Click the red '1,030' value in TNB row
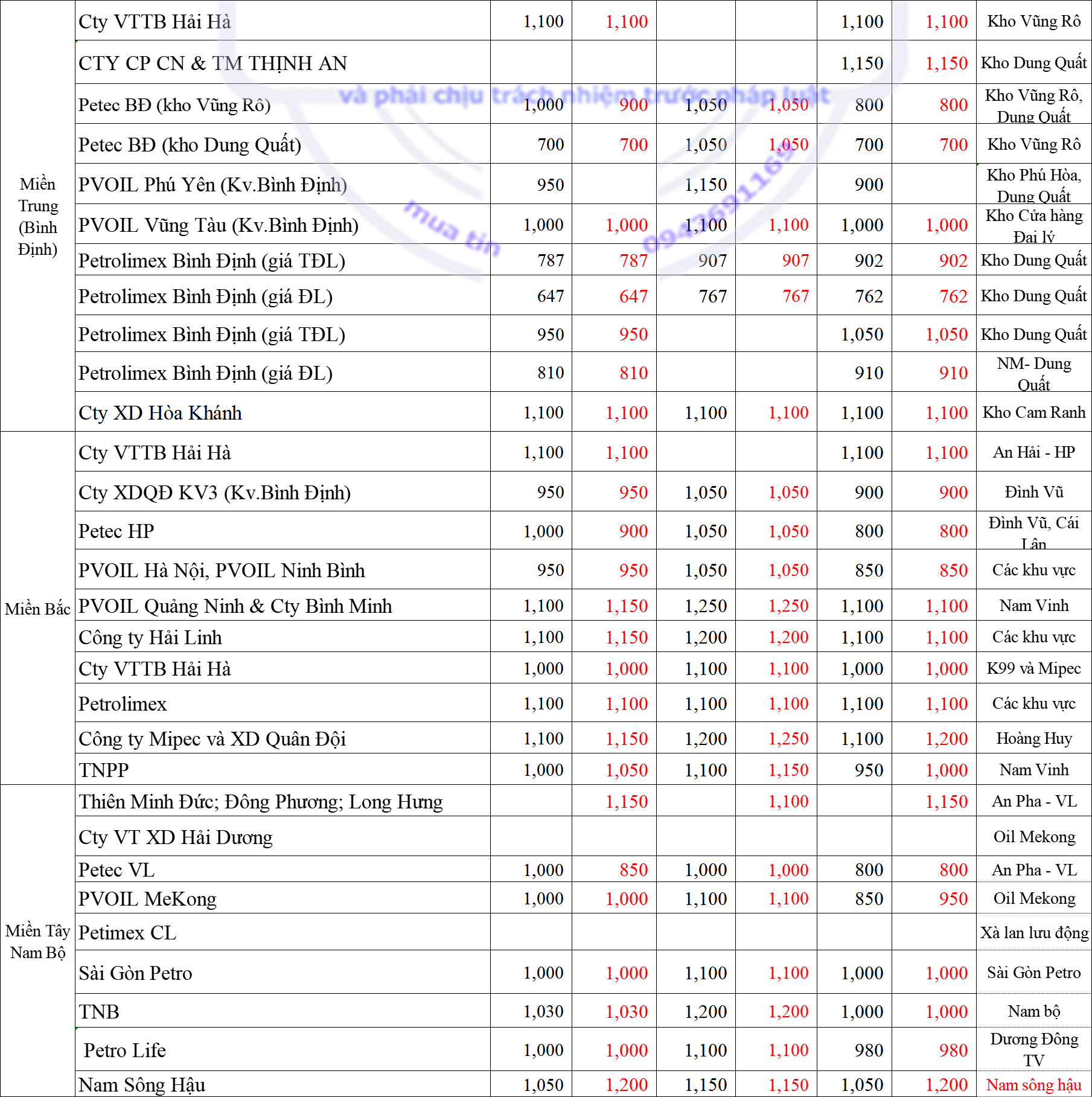This screenshot has width=1092, height=1097. [627, 1011]
